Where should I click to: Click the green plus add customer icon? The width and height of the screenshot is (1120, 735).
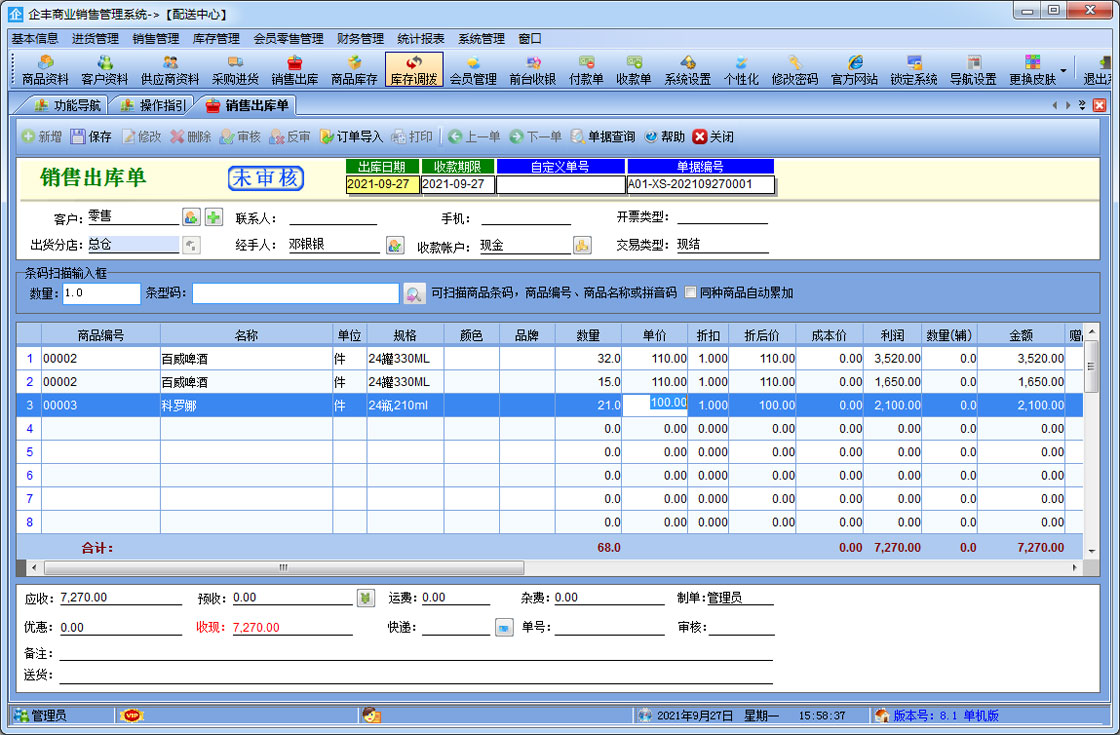(214, 218)
